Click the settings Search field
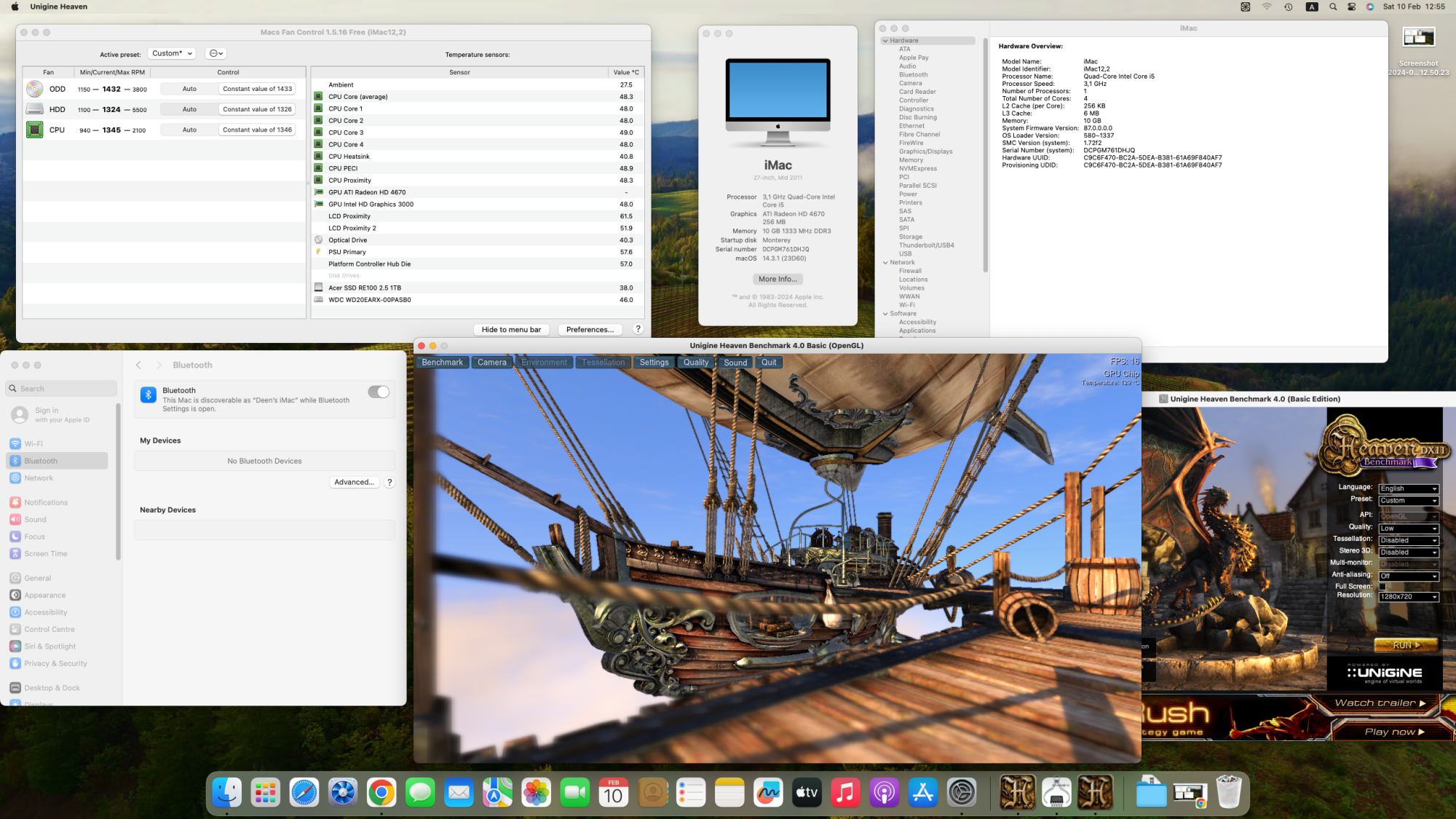Image resolution: width=1456 pixels, height=819 pixels. coord(62,389)
